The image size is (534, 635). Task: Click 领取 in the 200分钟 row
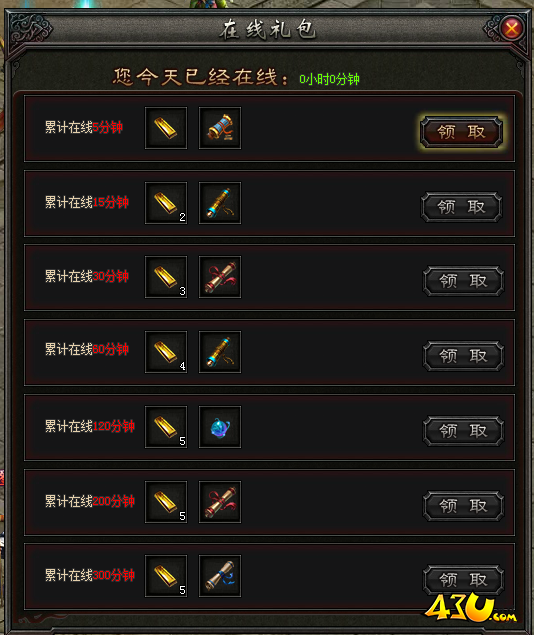pyautogui.click(x=463, y=506)
